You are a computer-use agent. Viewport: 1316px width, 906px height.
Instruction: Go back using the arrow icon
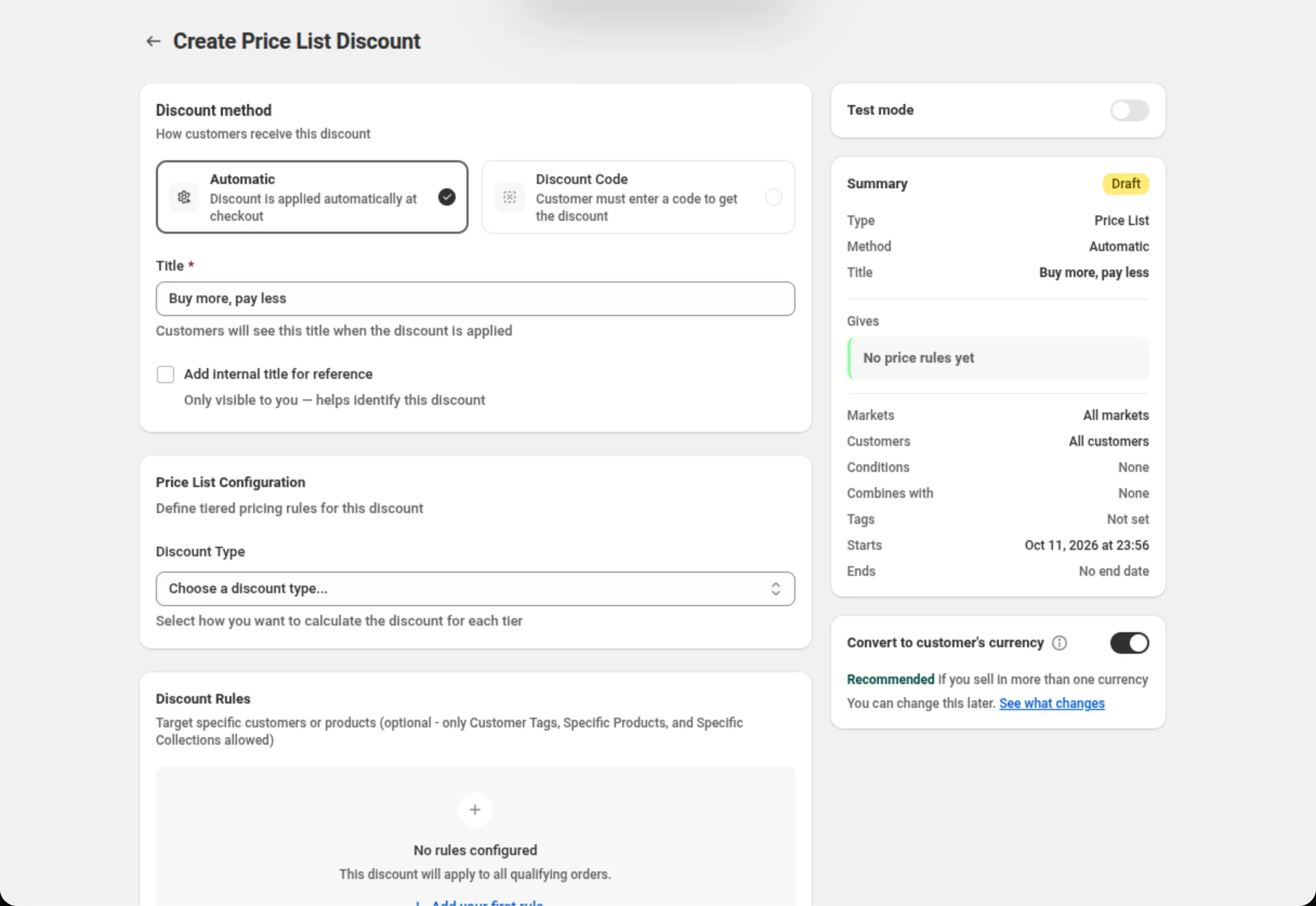pyautogui.click(x=153, y=41)
